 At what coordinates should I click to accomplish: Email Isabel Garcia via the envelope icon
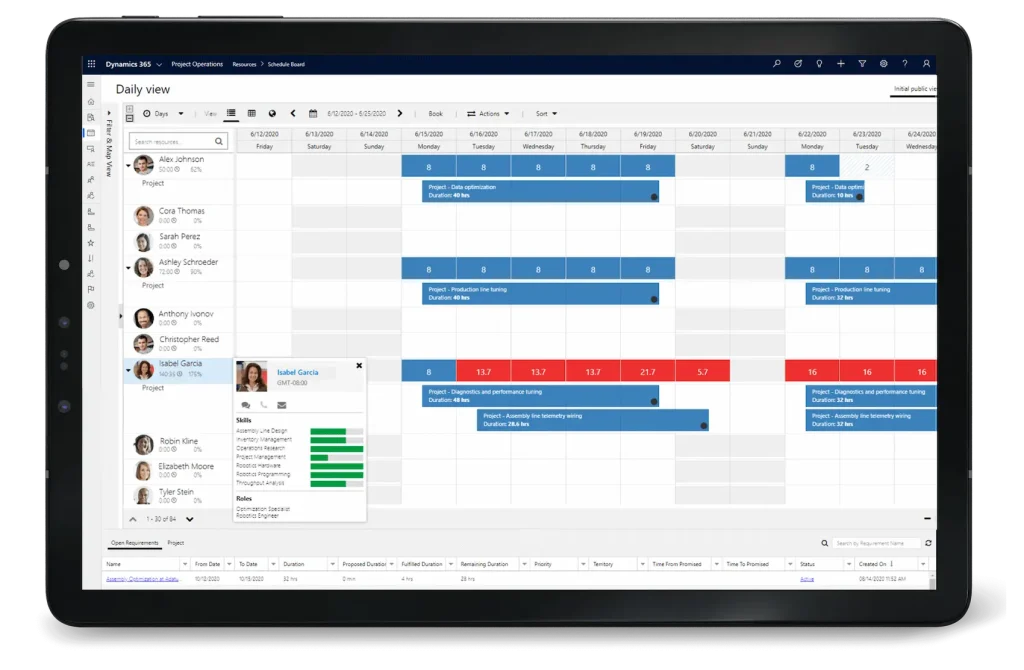(282, 405)
